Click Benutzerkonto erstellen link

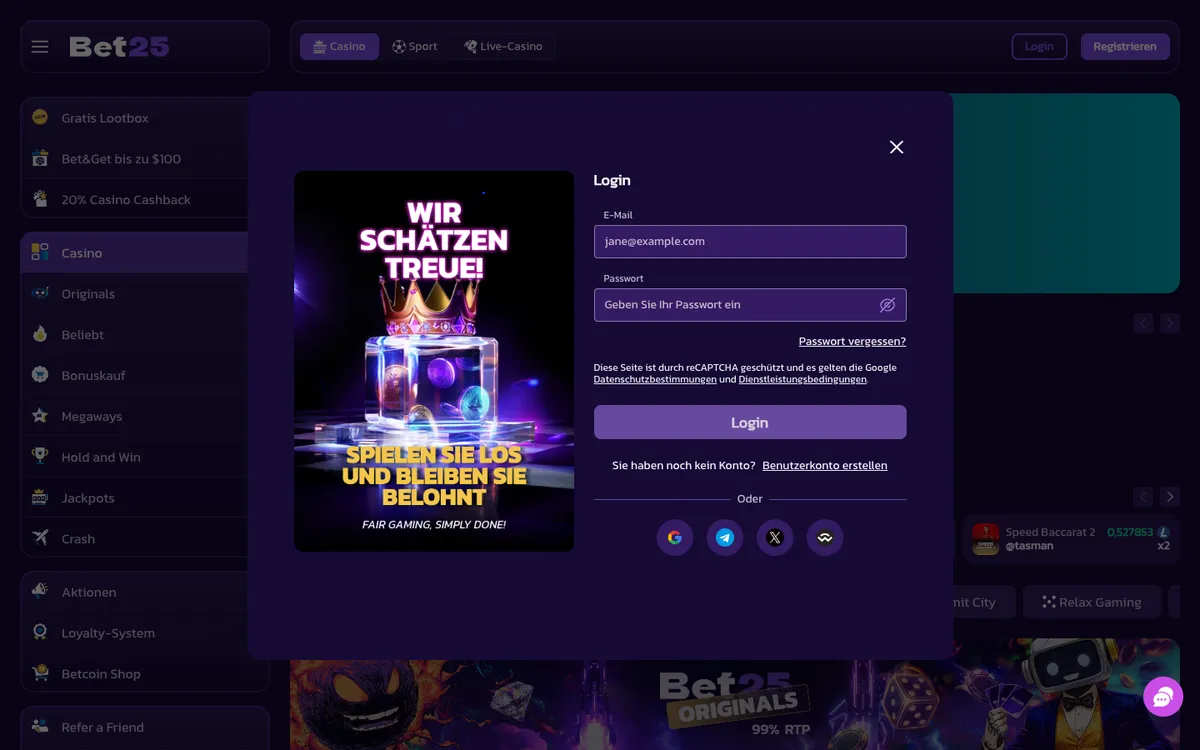(825, 466)
